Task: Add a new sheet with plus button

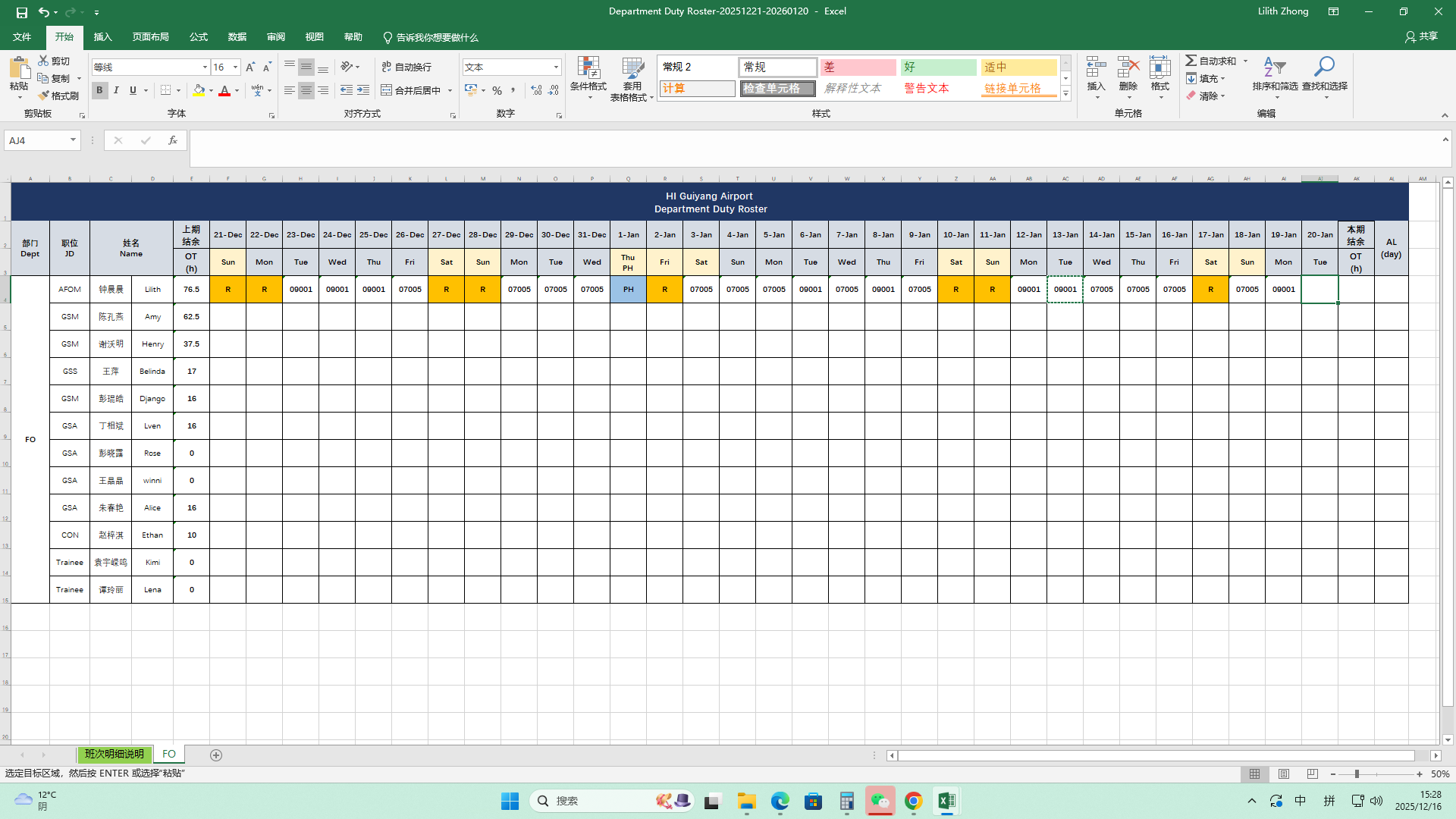Action: [x=216, y=755]
